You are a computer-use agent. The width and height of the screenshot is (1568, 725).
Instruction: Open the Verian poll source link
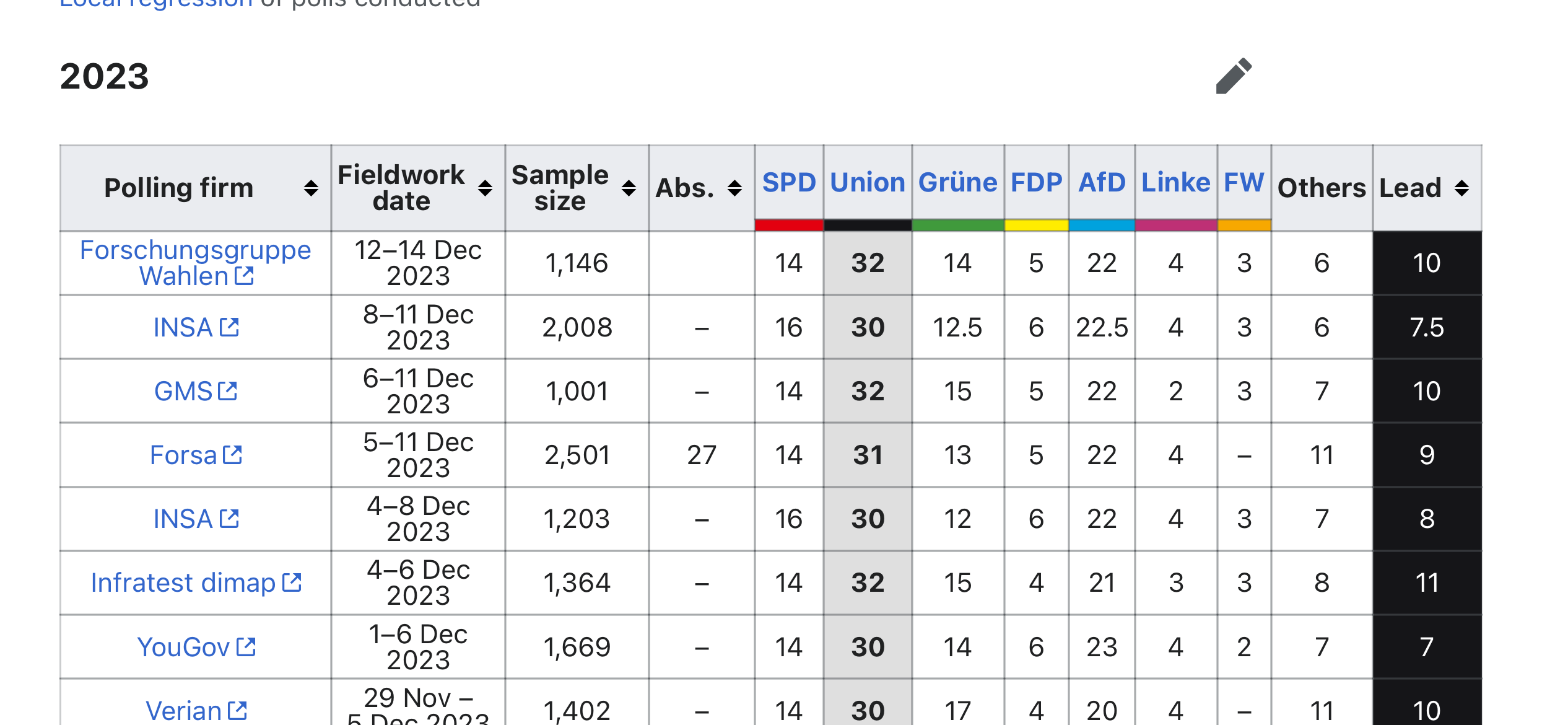click(195, 711)
